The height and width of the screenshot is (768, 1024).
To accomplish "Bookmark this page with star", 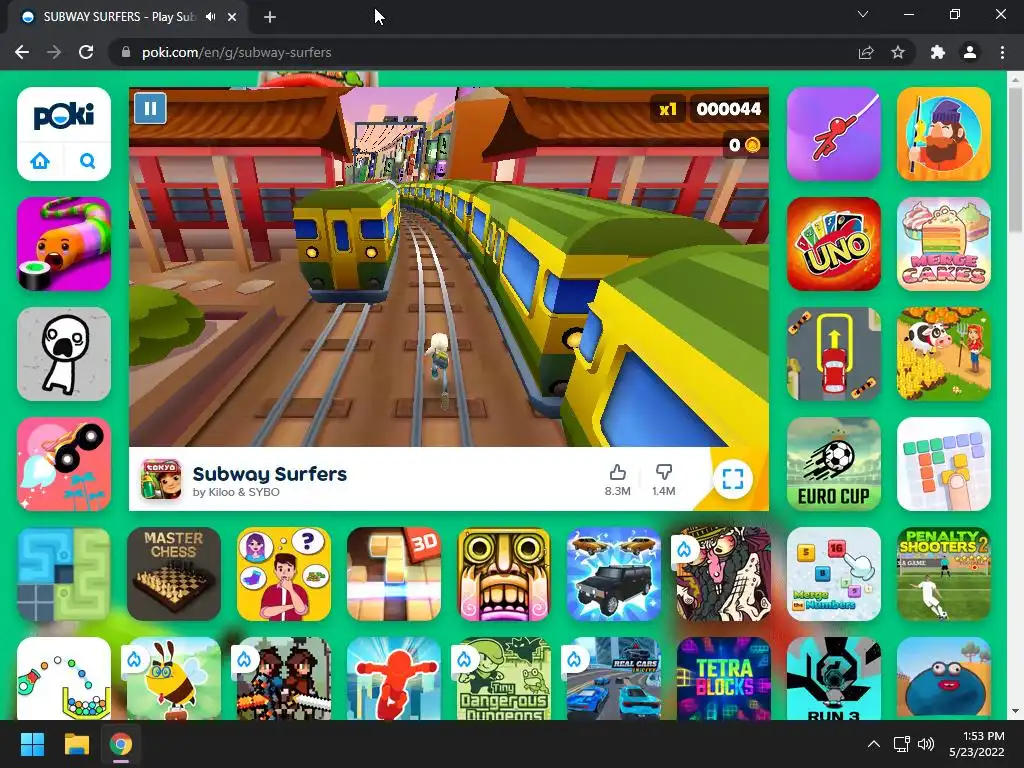I will (898, 52).
